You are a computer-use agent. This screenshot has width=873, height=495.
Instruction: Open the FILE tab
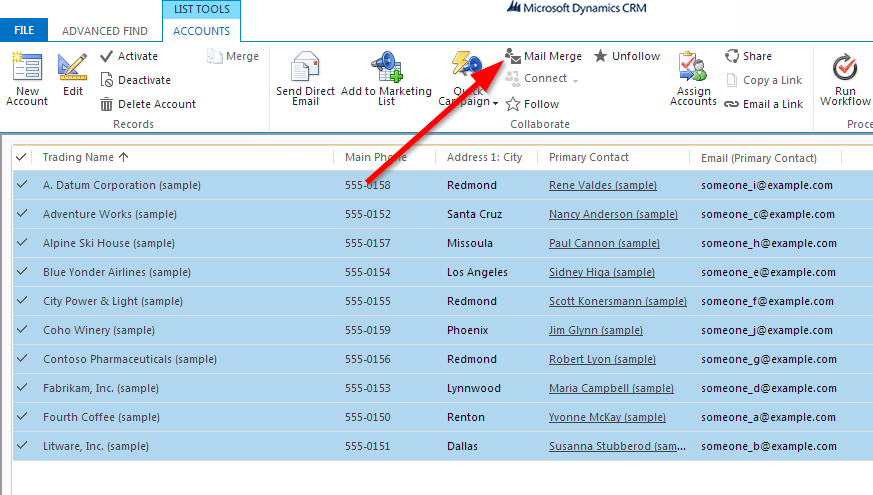coord(24,30)
